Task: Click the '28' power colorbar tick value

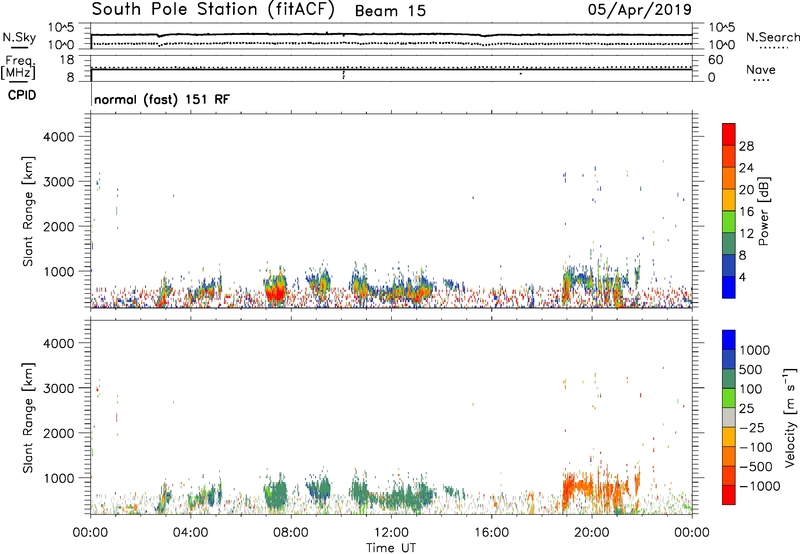Action: coord(746,146)
